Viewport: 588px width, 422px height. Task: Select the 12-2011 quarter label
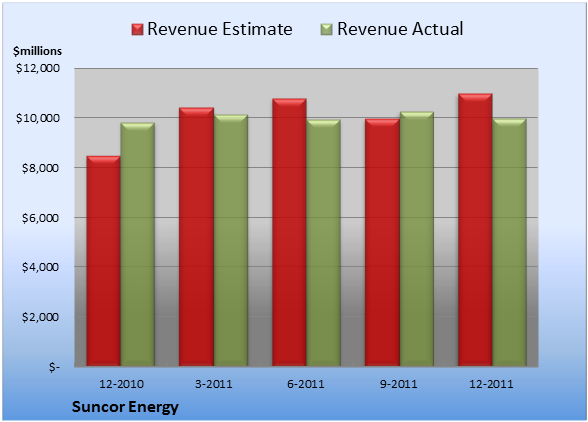click(x=491, y=384)
